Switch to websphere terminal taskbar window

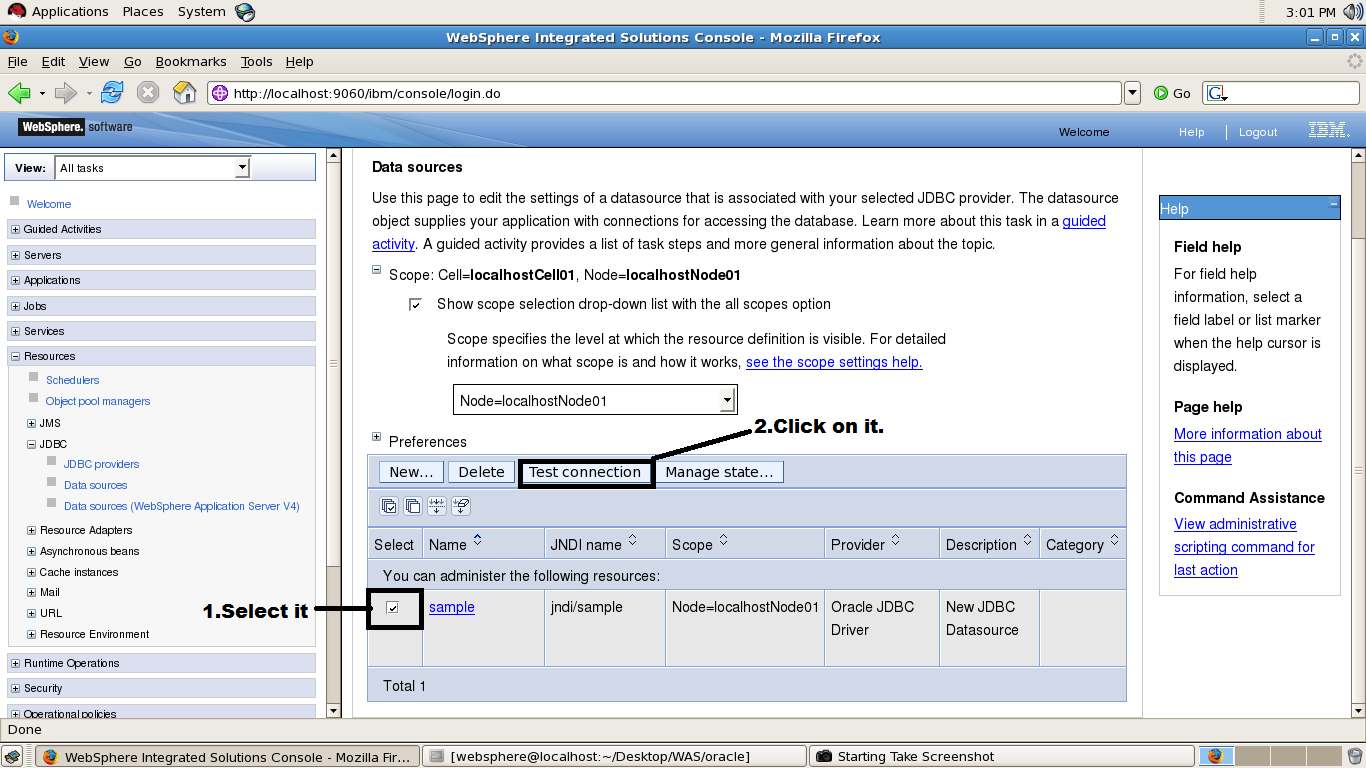(613, 756)
